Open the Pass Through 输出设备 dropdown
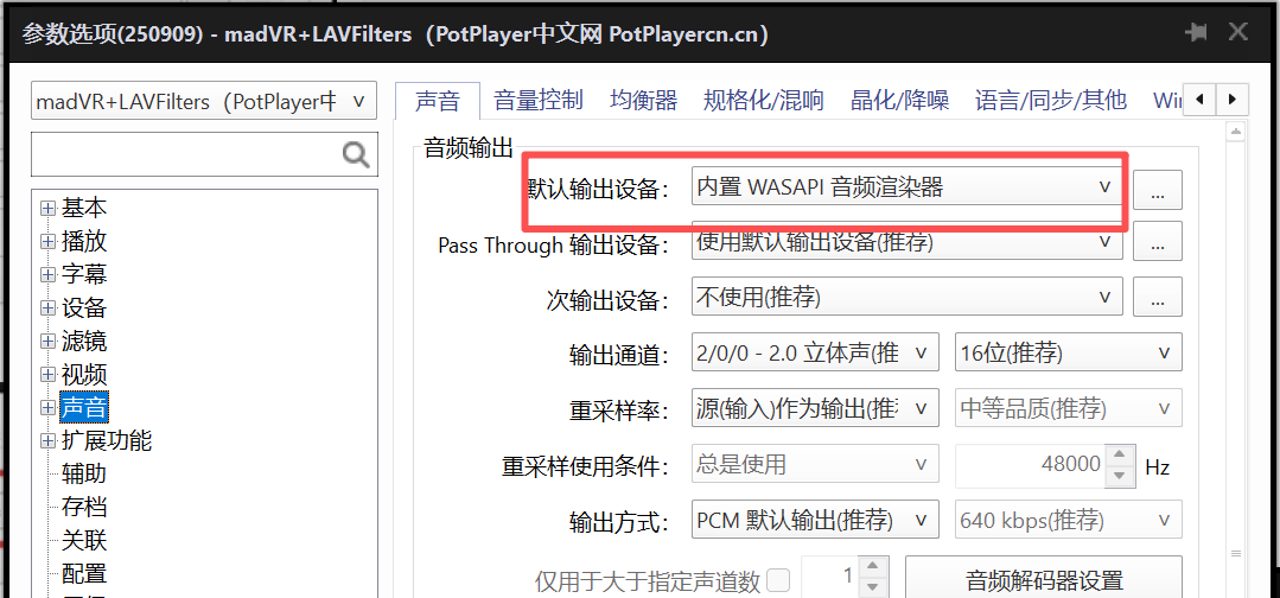This screenshot has height=598, width=1280. (x=907, y=241)
